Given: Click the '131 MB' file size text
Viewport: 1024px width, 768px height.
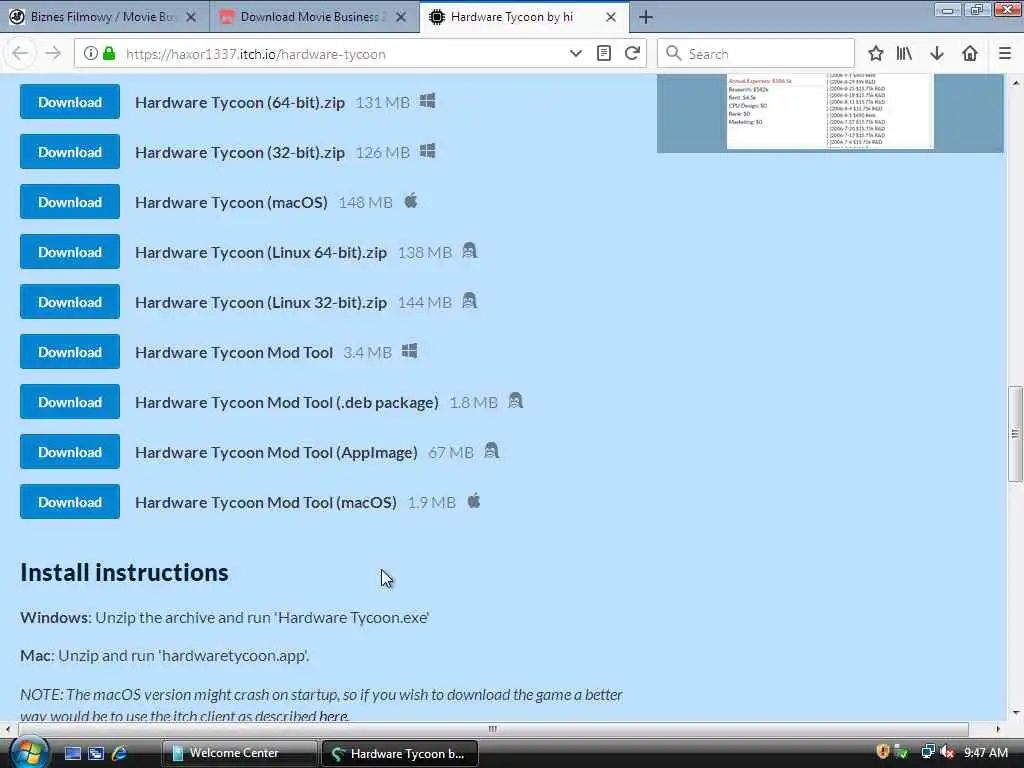Looking at the screenshot, I should pos(383,103).
